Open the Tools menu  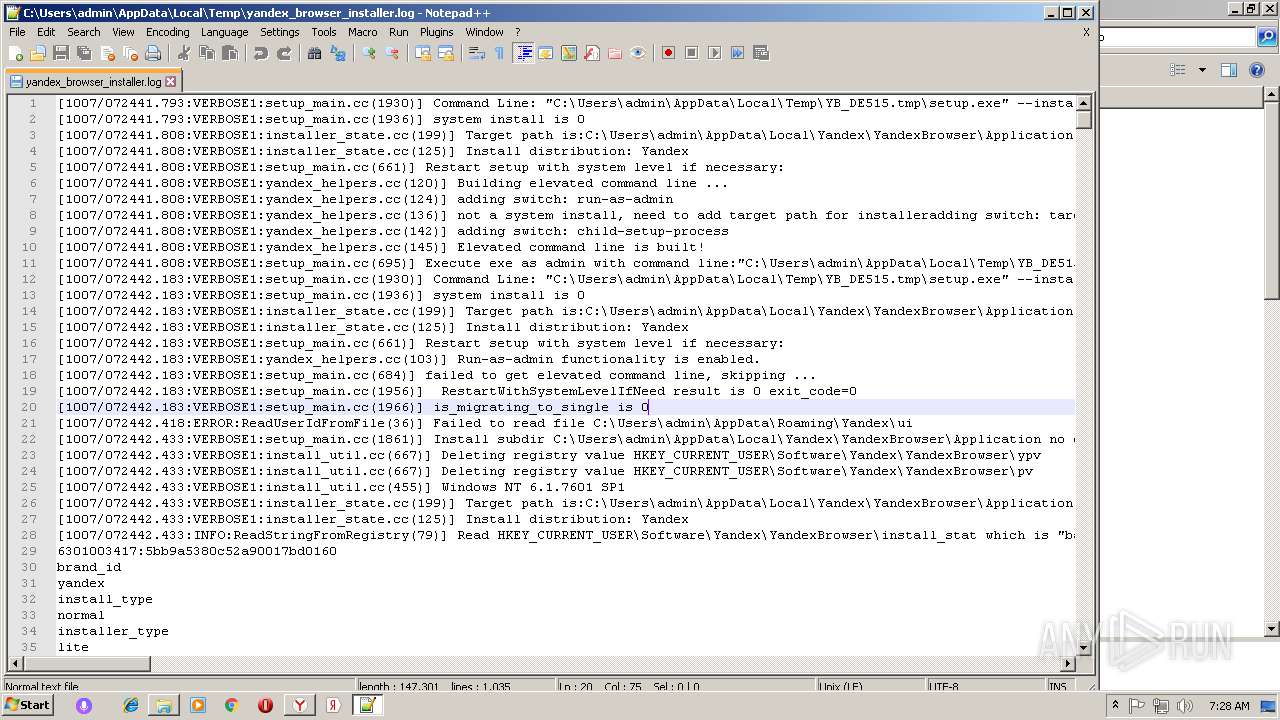coord(324,32)
